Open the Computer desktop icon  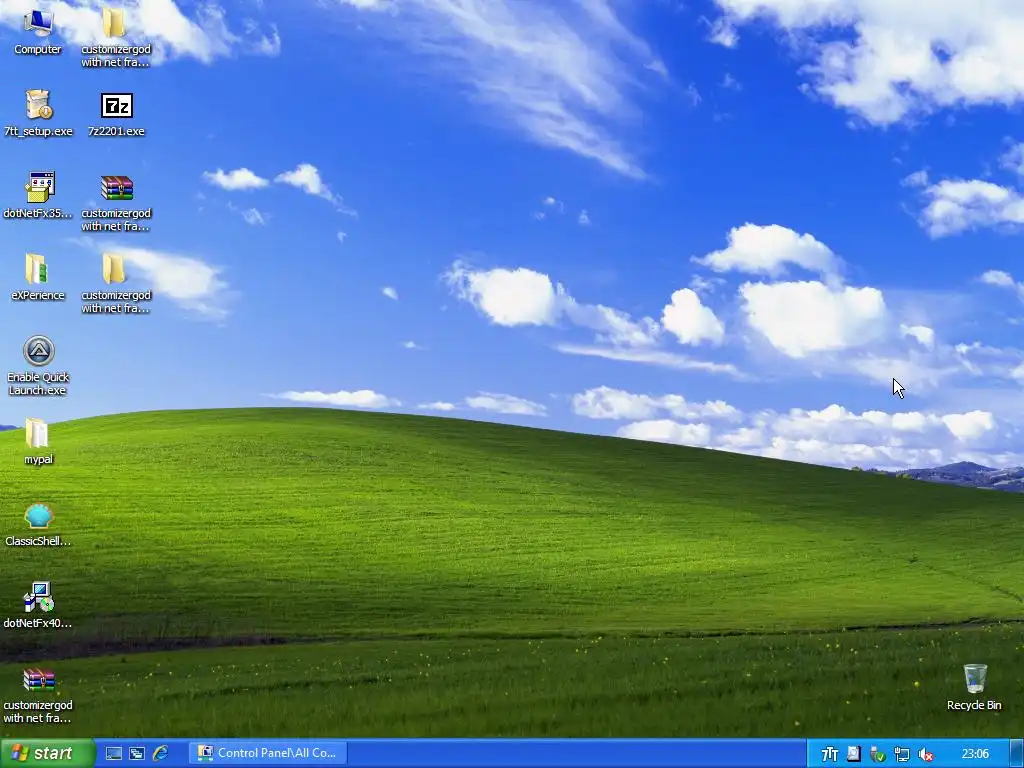[38, 23]
